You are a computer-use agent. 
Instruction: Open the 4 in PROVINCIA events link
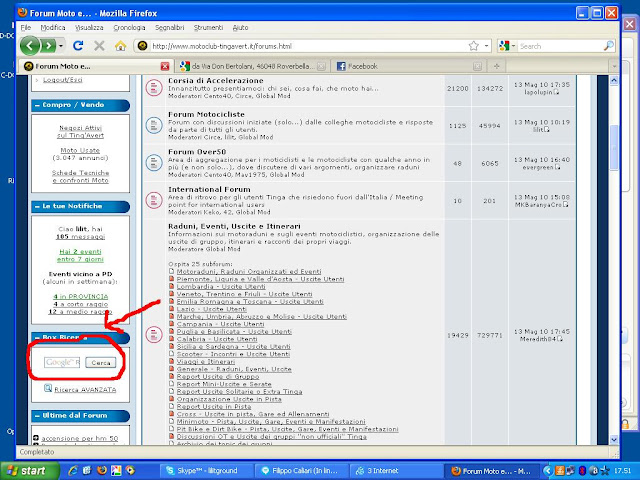click(x=80, y=297)
